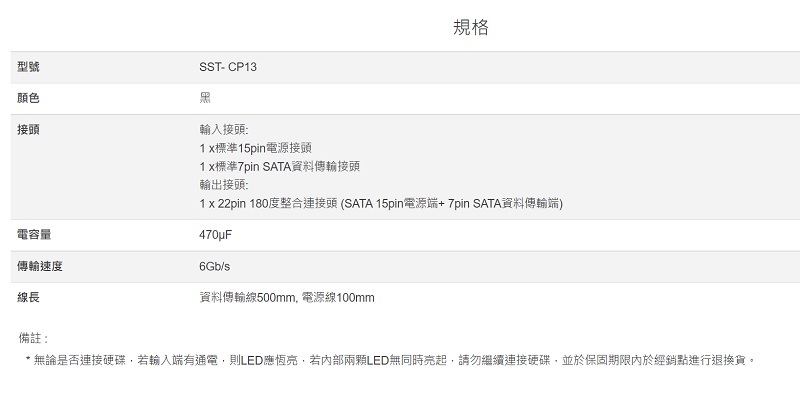Select the 22pin 180度整合連接頭 line
This screenshot has width=800, height=404.
(x=381, y=204)
